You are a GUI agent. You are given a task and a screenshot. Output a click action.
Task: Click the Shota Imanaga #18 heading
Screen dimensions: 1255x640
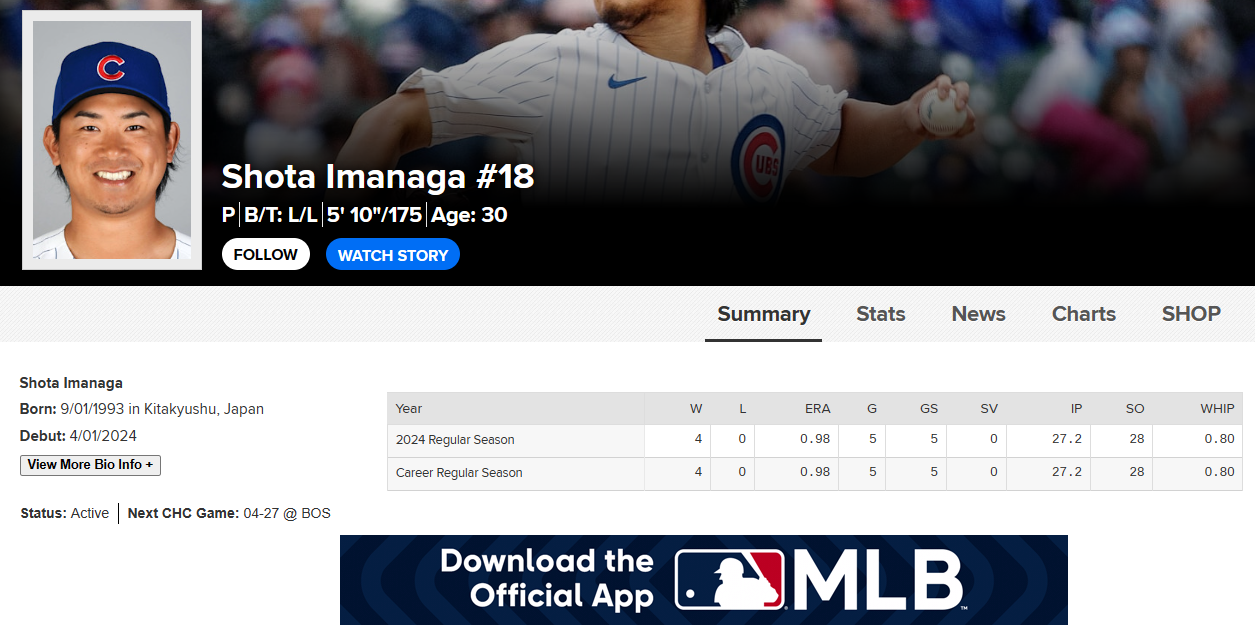coord(378,177)
